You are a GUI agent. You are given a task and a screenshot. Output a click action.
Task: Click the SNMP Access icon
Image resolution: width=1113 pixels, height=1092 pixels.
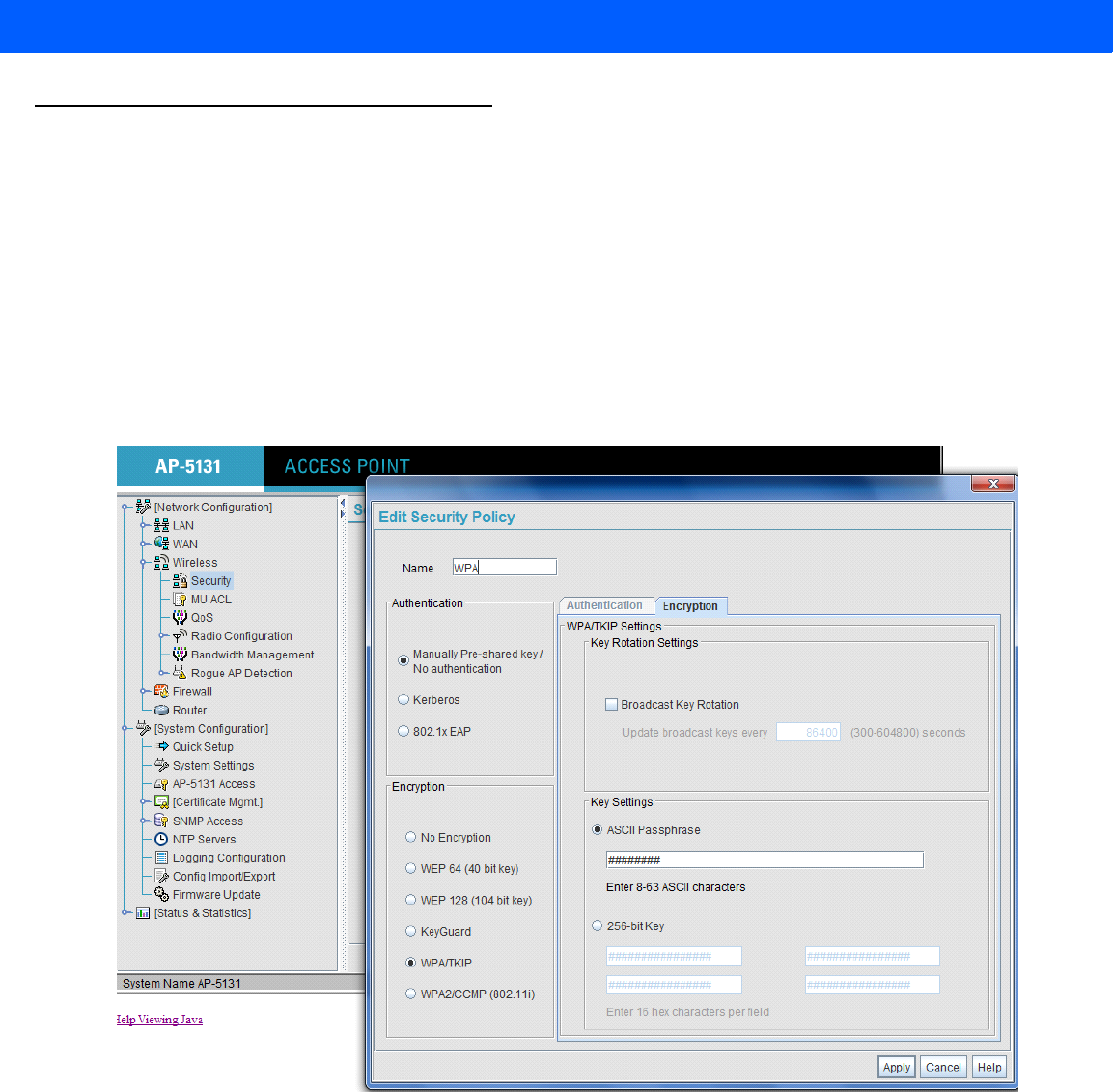162,821
